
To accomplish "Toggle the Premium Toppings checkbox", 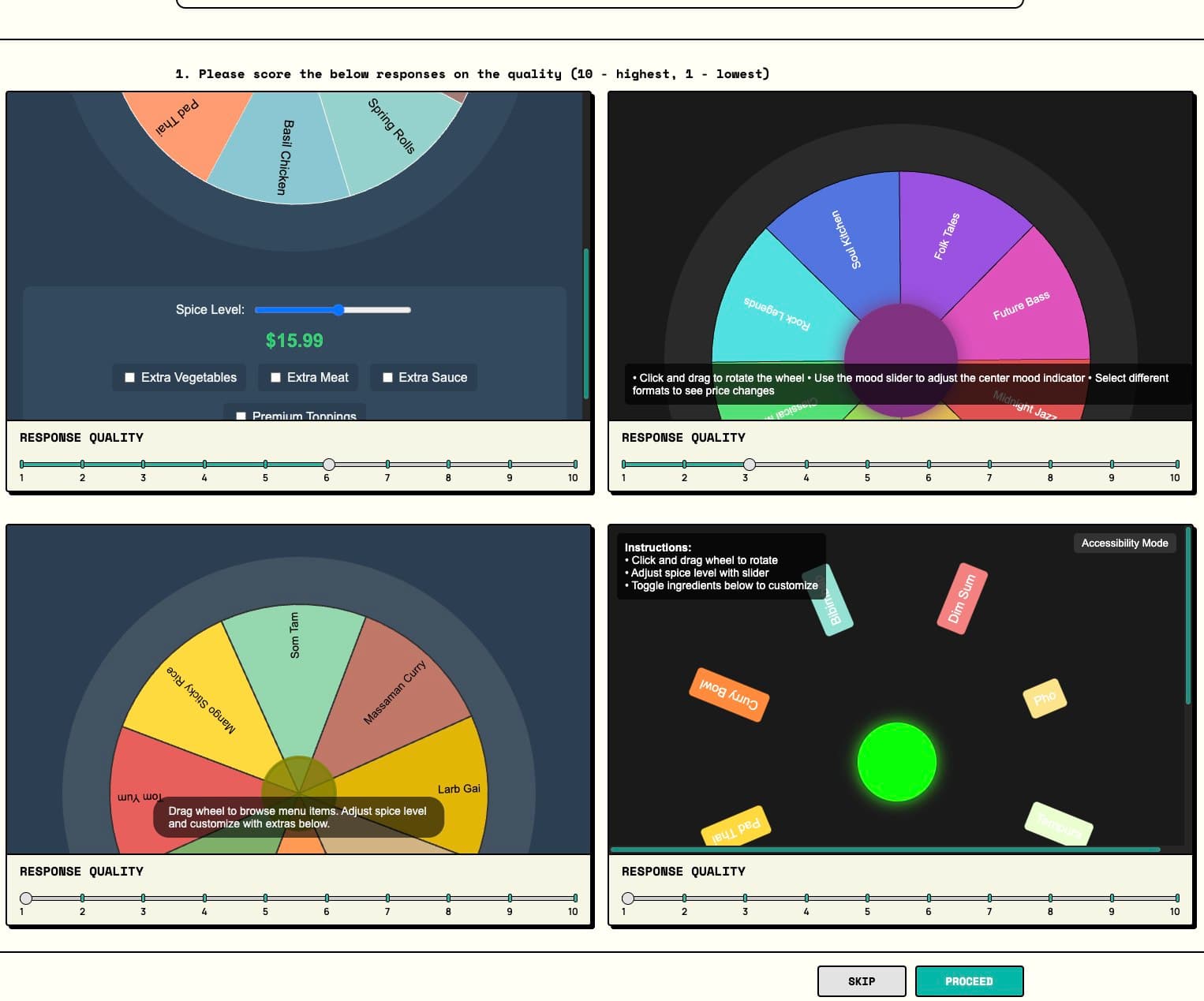I will pyautogui.click(x=241, y=416).
